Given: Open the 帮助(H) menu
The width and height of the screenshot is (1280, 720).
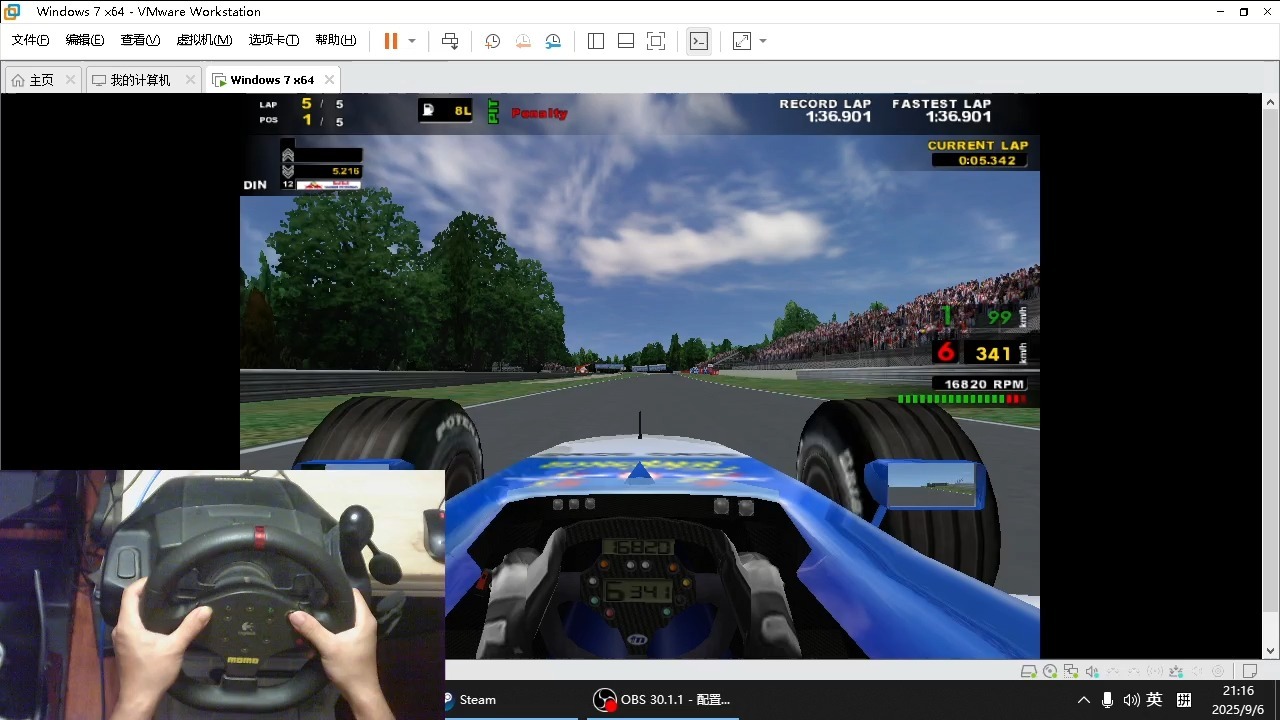Looking at the screenshot, I should pos(336,40).
